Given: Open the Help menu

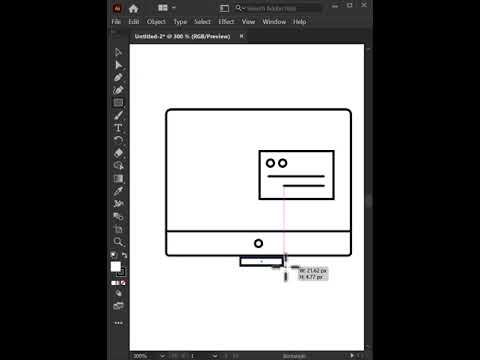Looking at the screenshot, I should point(299,22).
